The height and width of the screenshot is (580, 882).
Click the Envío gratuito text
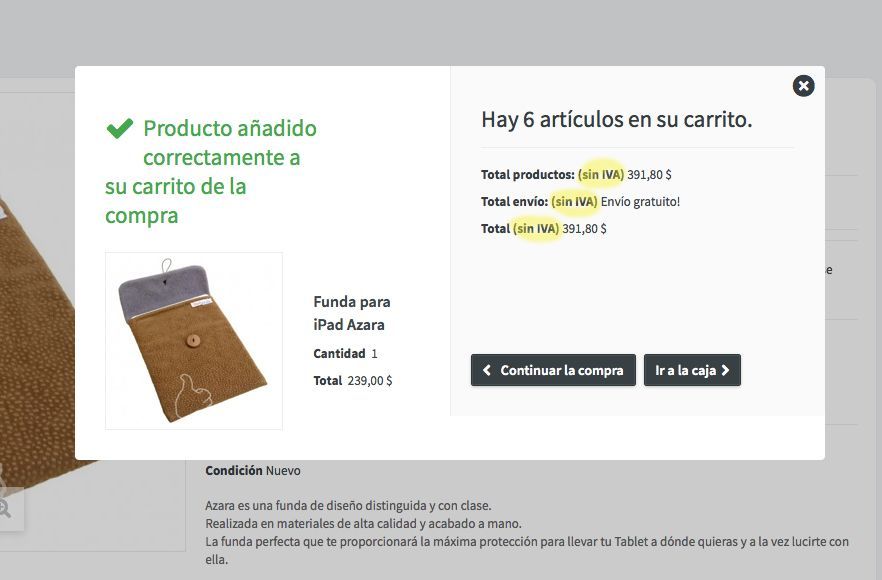pyautogui.click(x=640, y=201)
